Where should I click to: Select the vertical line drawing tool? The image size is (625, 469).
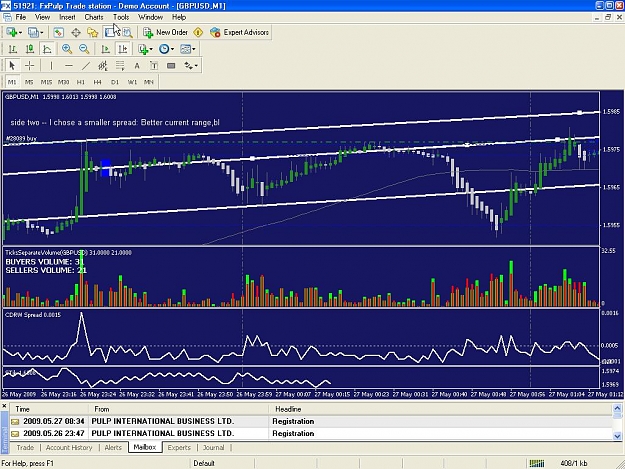click(51, 66)
